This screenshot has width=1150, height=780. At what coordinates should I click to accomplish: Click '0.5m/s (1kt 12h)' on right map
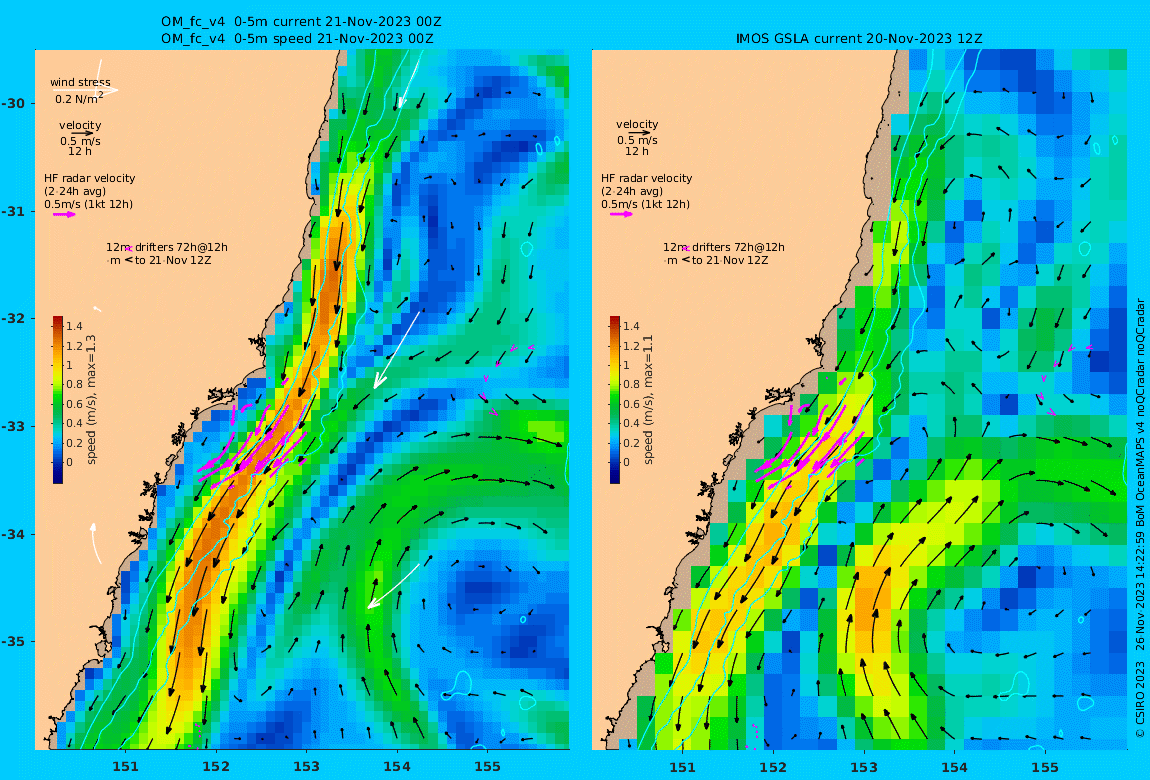point(645,204)
